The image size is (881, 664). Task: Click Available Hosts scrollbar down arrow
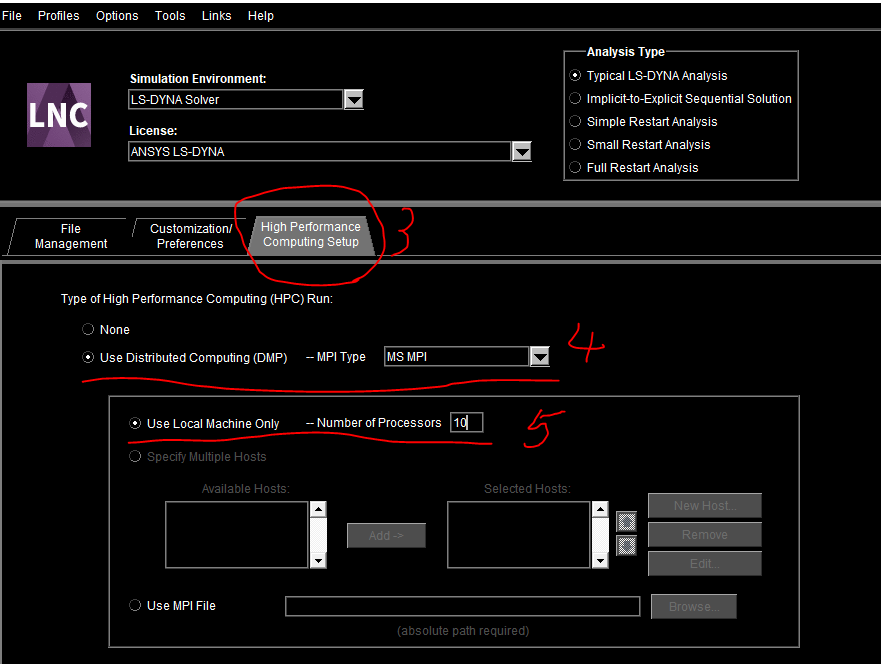point(319,560)
